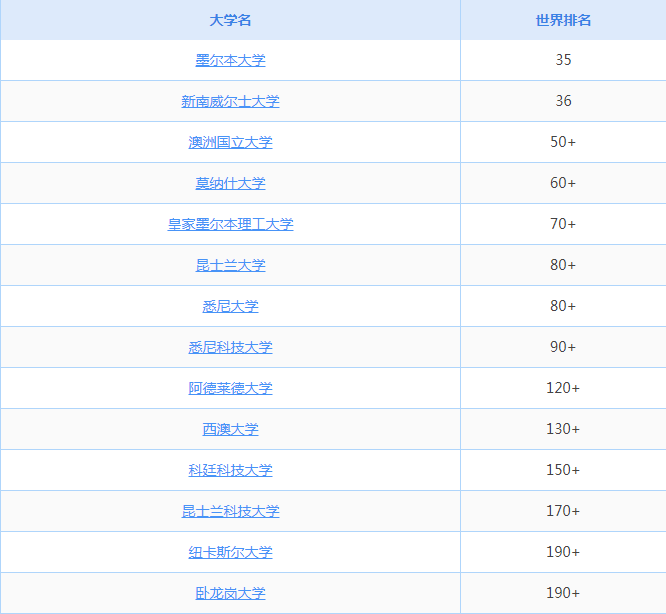This screenshot has width=666, height=614.
Task: Click rank 190+ in 纽卡斯尔大学 row
Action: point(563,552)
